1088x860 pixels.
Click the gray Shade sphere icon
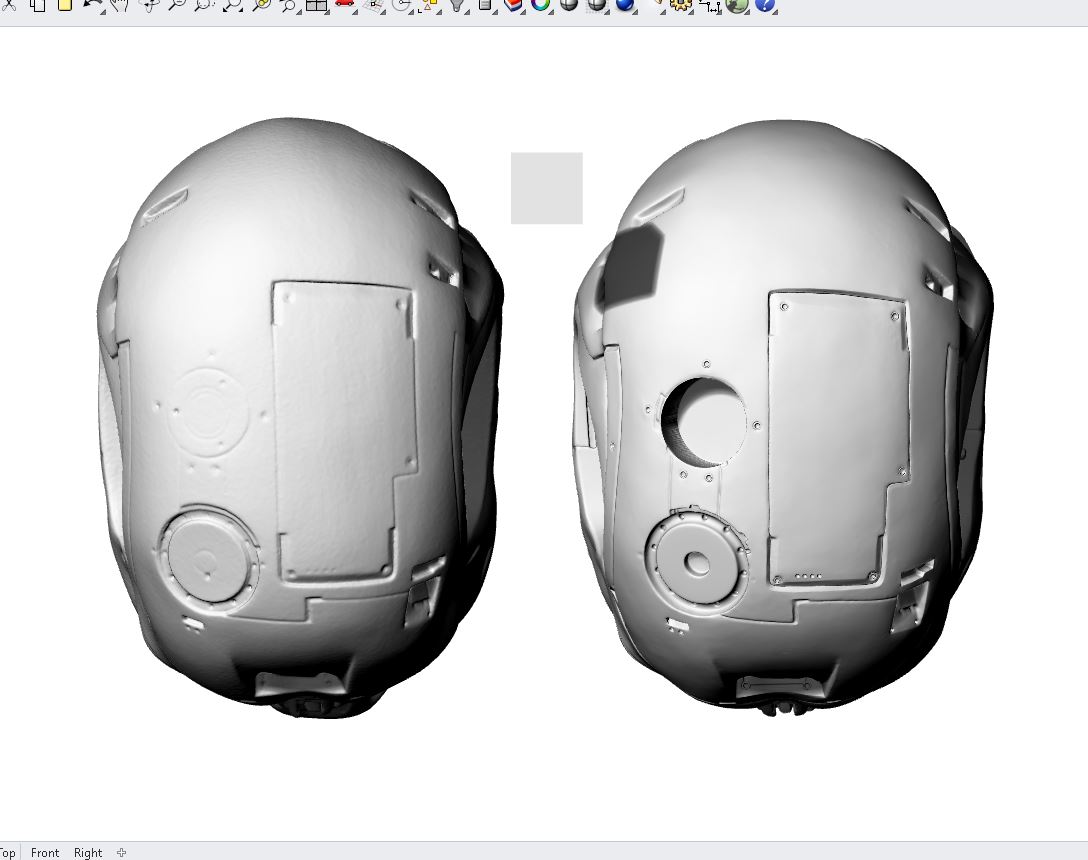(x=568, y=5)
